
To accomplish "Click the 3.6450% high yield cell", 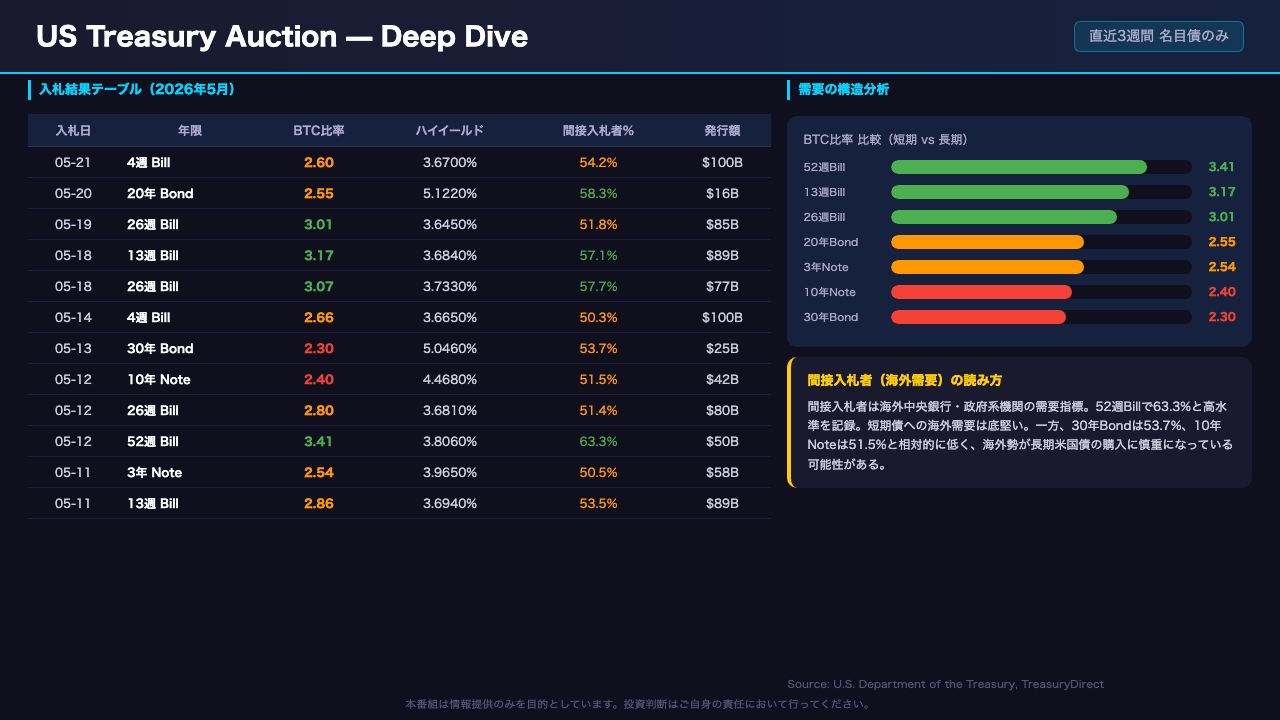I will [450, 224].
